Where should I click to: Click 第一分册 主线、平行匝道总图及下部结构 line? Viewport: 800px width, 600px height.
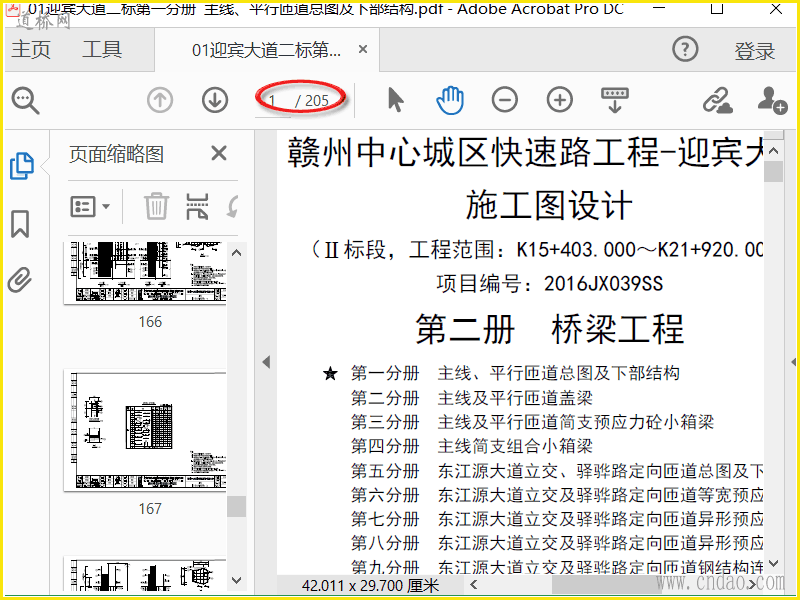515,373
